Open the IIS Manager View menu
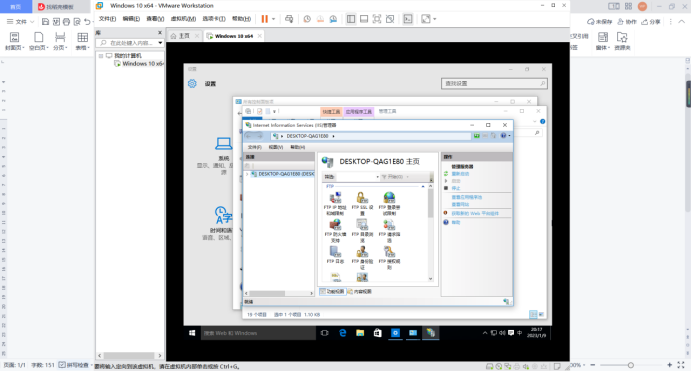This screenshot has width=692, height=371. [276, 147]
